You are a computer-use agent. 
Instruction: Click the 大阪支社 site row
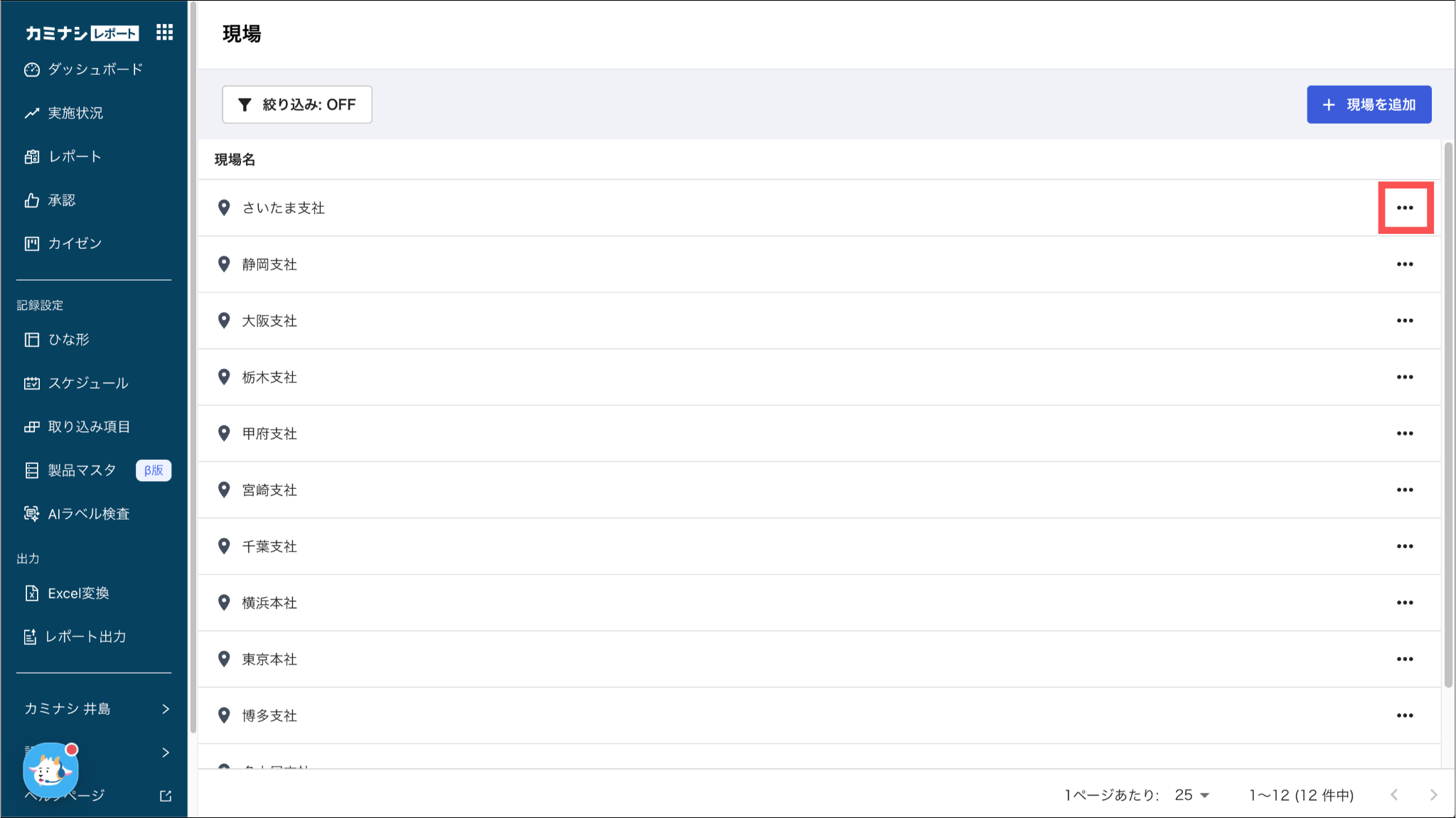[269, 321]
